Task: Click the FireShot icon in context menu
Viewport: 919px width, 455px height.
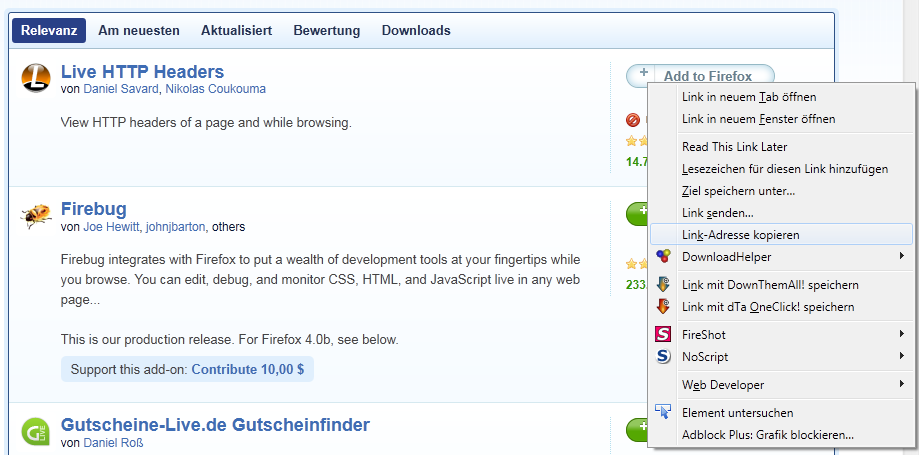Action: [662, 334]
